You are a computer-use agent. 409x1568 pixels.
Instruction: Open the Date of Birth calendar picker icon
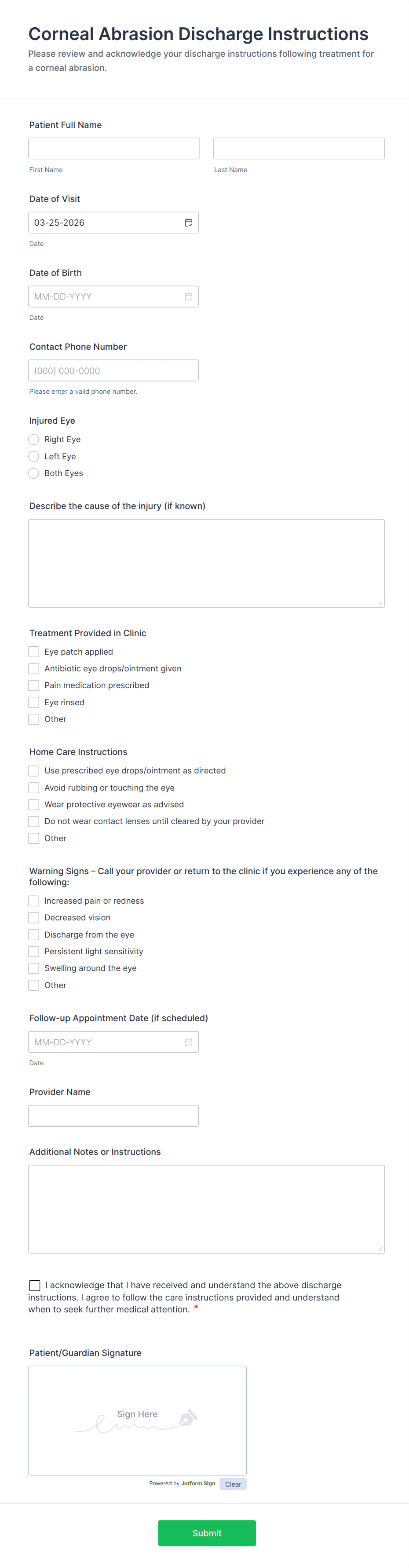coord(189,297)
